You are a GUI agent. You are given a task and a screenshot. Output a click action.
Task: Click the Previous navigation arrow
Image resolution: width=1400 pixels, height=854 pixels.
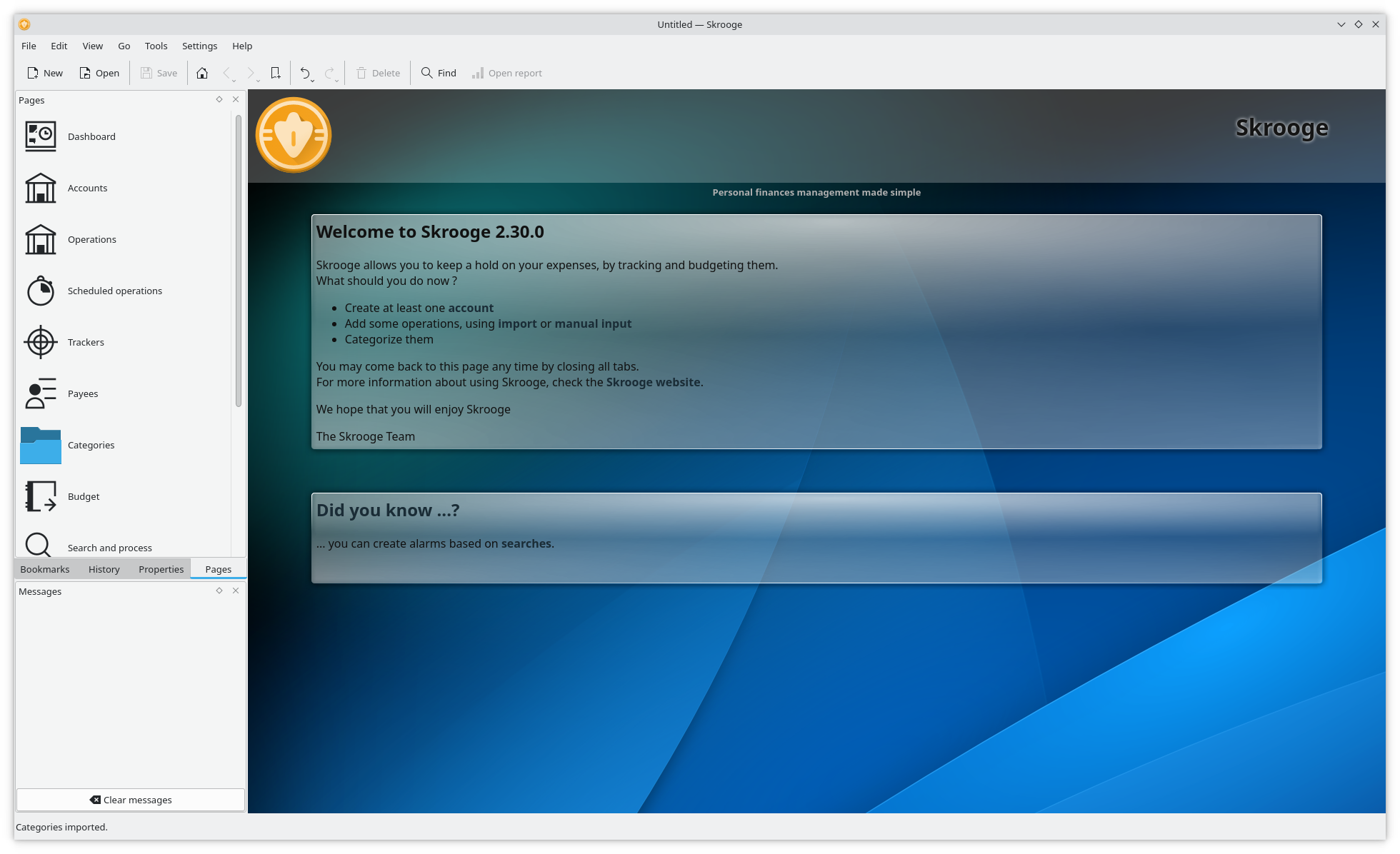point(226,72)
